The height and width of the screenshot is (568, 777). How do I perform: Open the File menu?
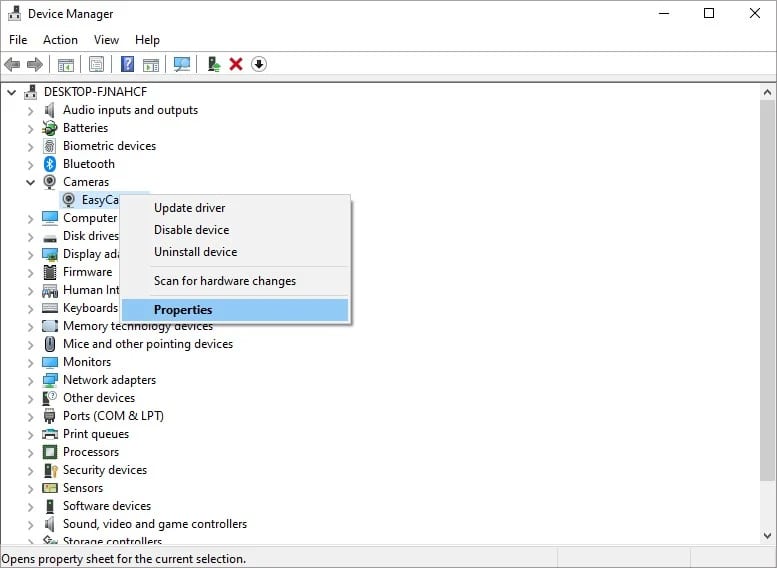point(18,40)
